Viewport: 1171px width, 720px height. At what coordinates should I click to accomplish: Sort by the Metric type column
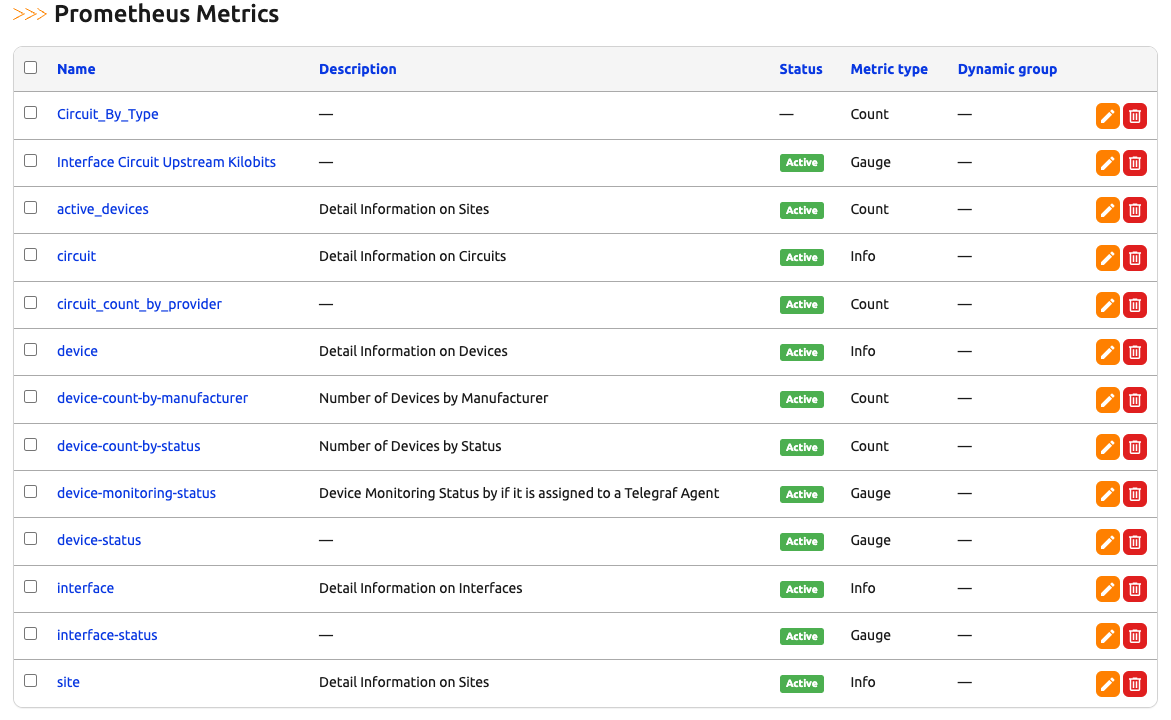click(888, 69)
